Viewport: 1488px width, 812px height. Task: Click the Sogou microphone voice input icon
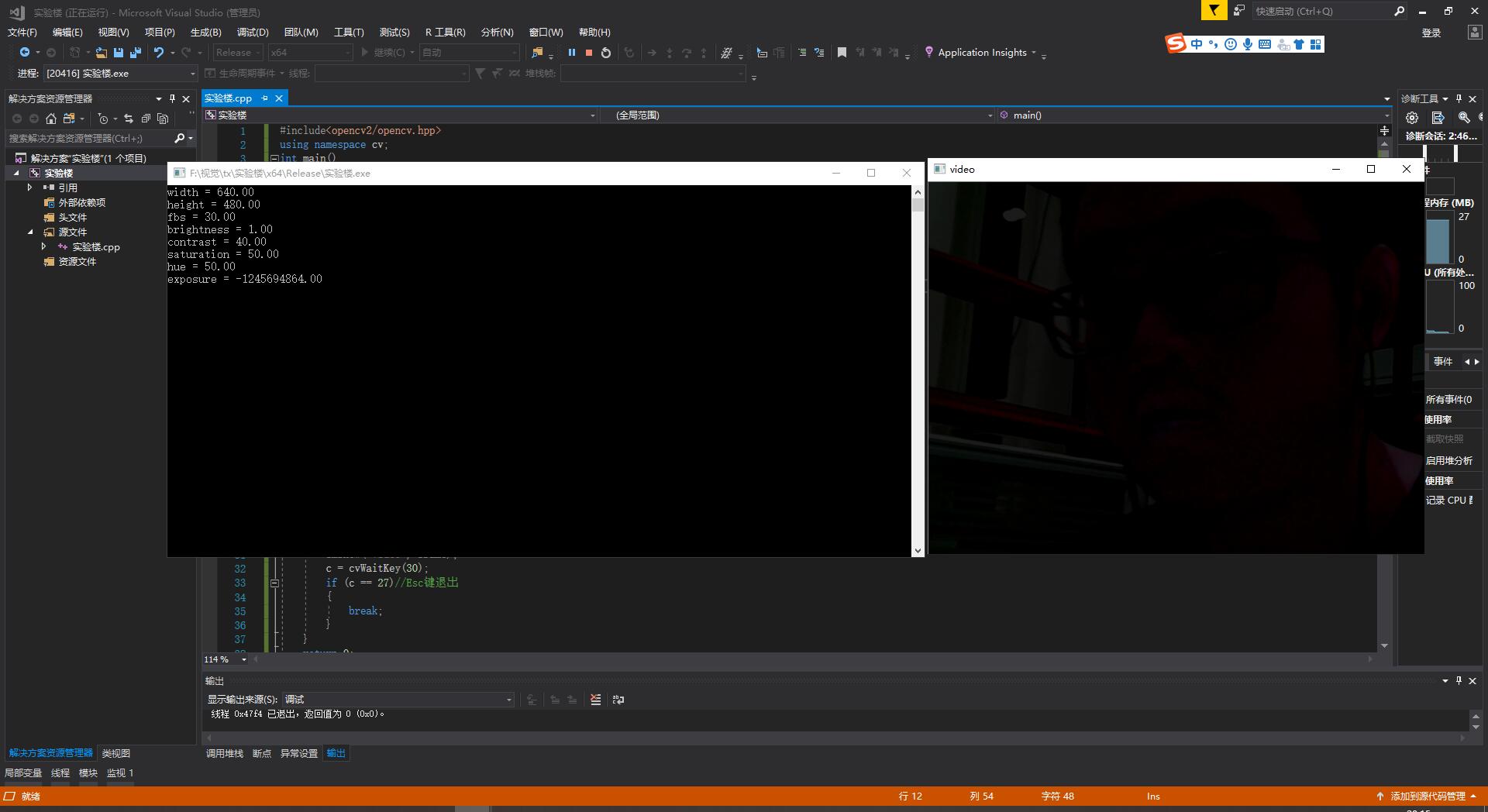(x=1248, y=44)
